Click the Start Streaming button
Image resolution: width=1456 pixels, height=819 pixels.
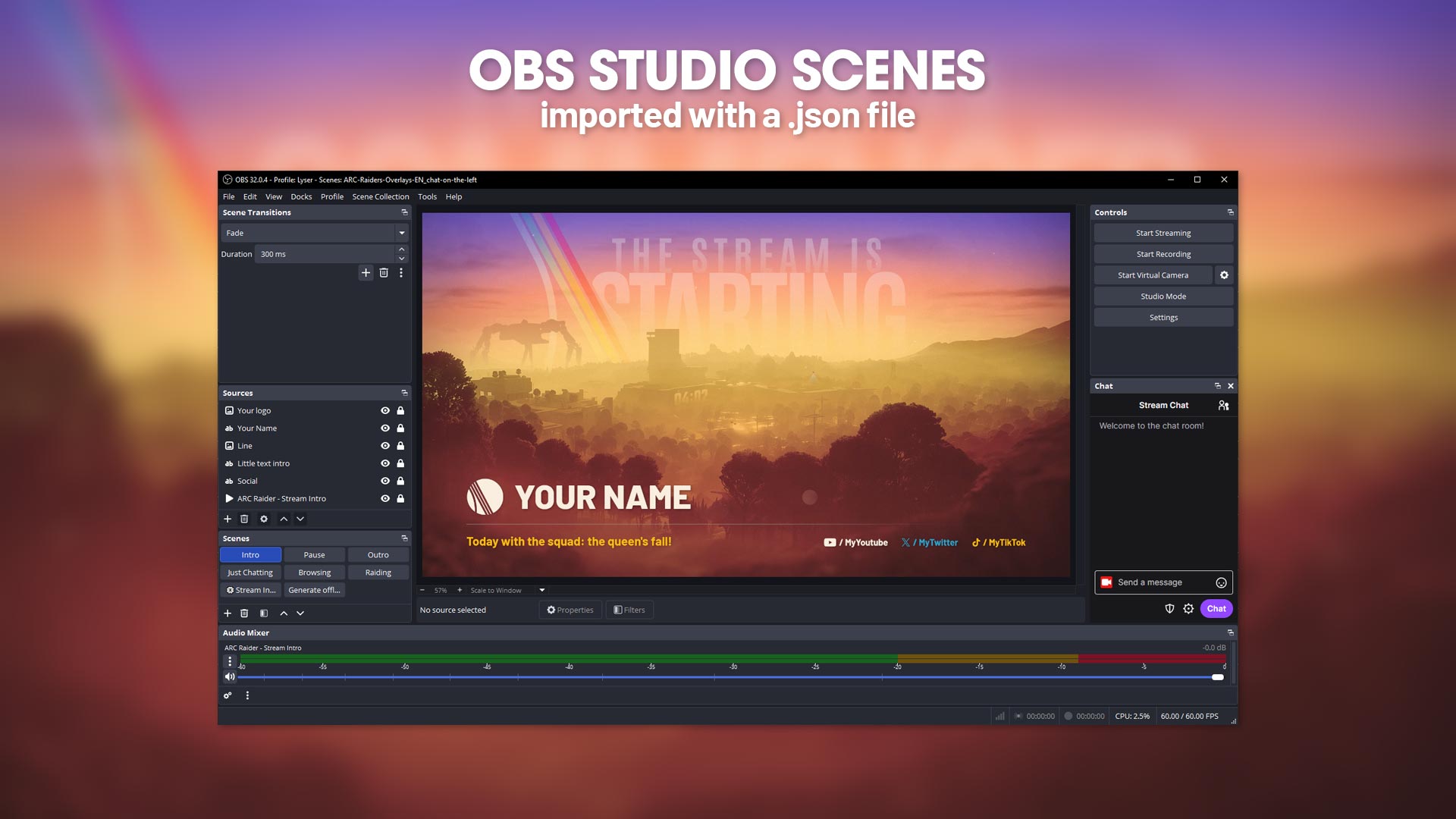[1163, 233]
